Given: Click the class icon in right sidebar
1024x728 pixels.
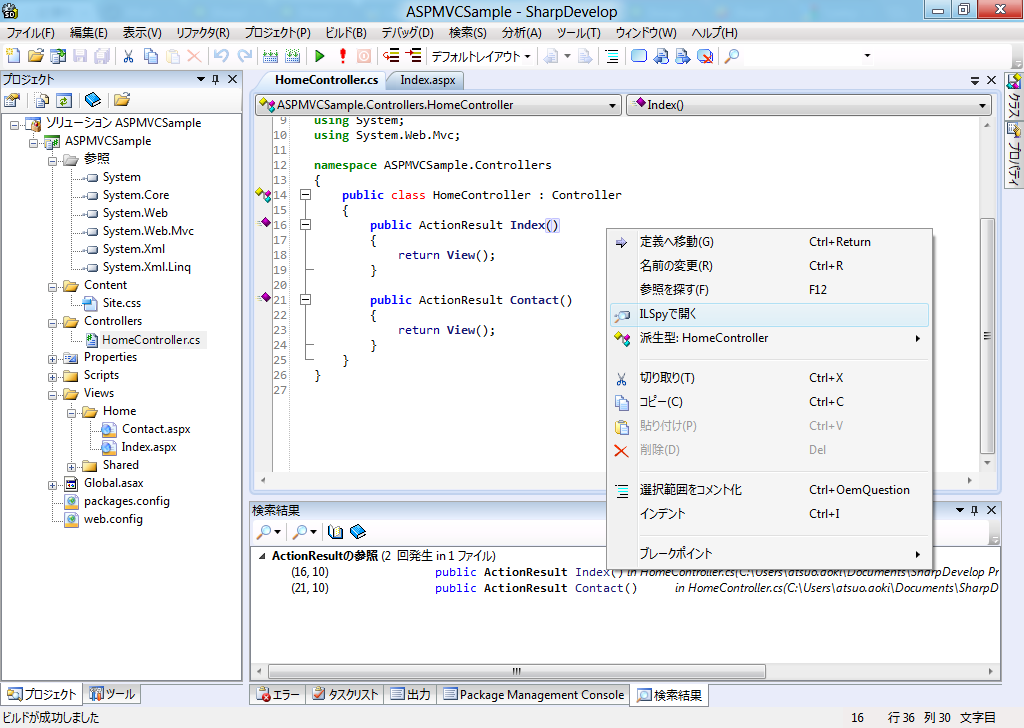Looking at the screenshot, I should [x=1014, y=82].
